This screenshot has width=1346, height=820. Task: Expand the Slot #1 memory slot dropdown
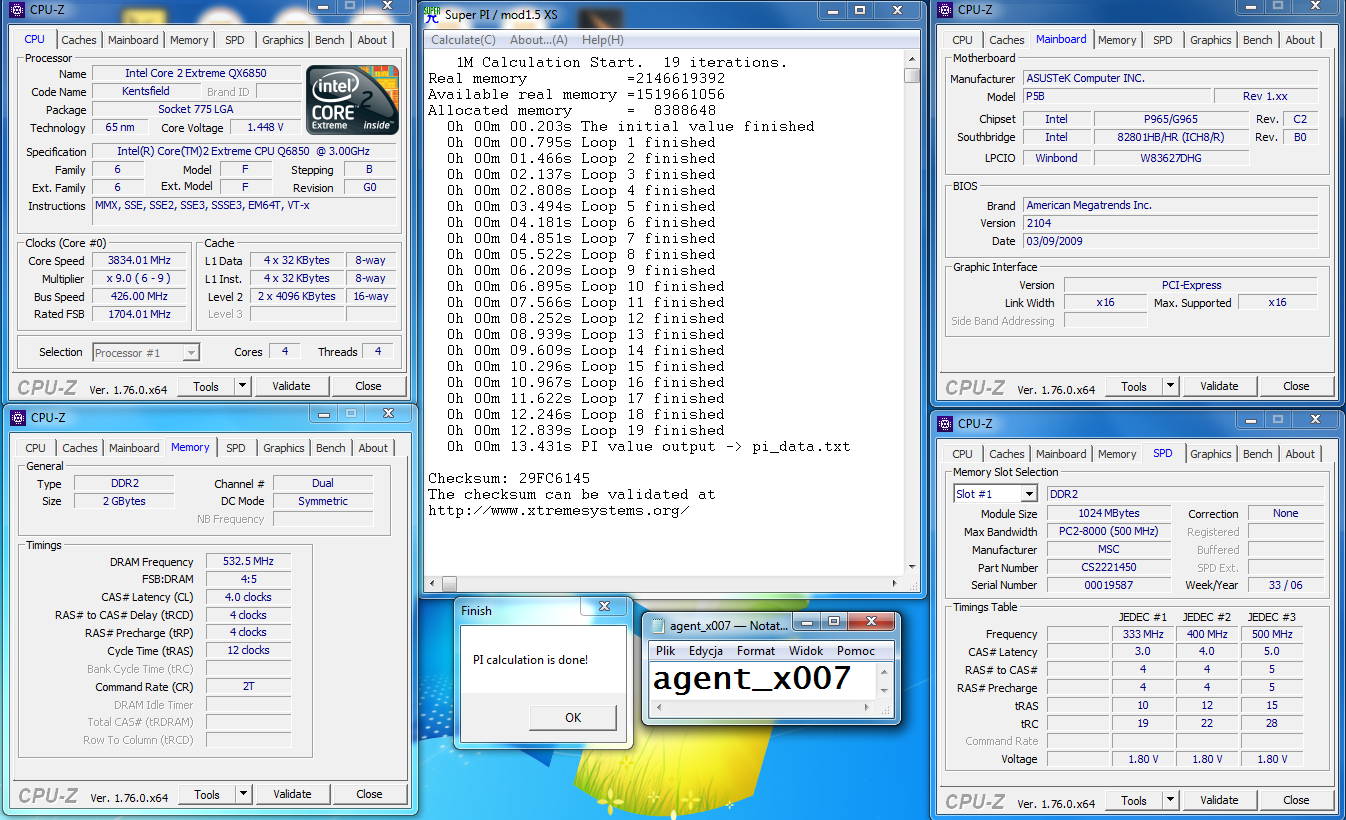point(1029,494)
